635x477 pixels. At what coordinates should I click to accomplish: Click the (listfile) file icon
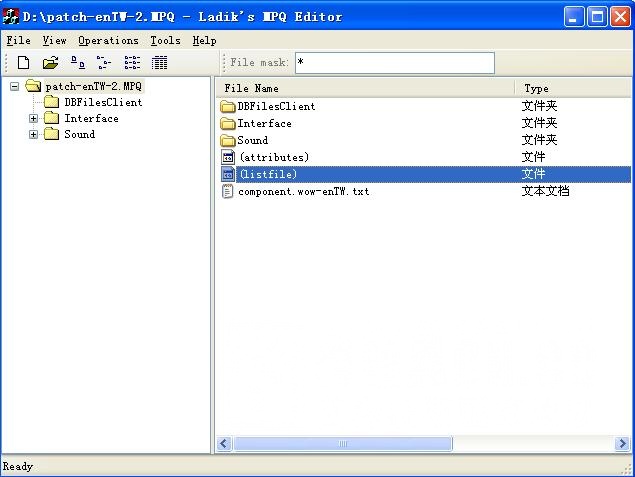pyautogui.click(x=228, y=174)
